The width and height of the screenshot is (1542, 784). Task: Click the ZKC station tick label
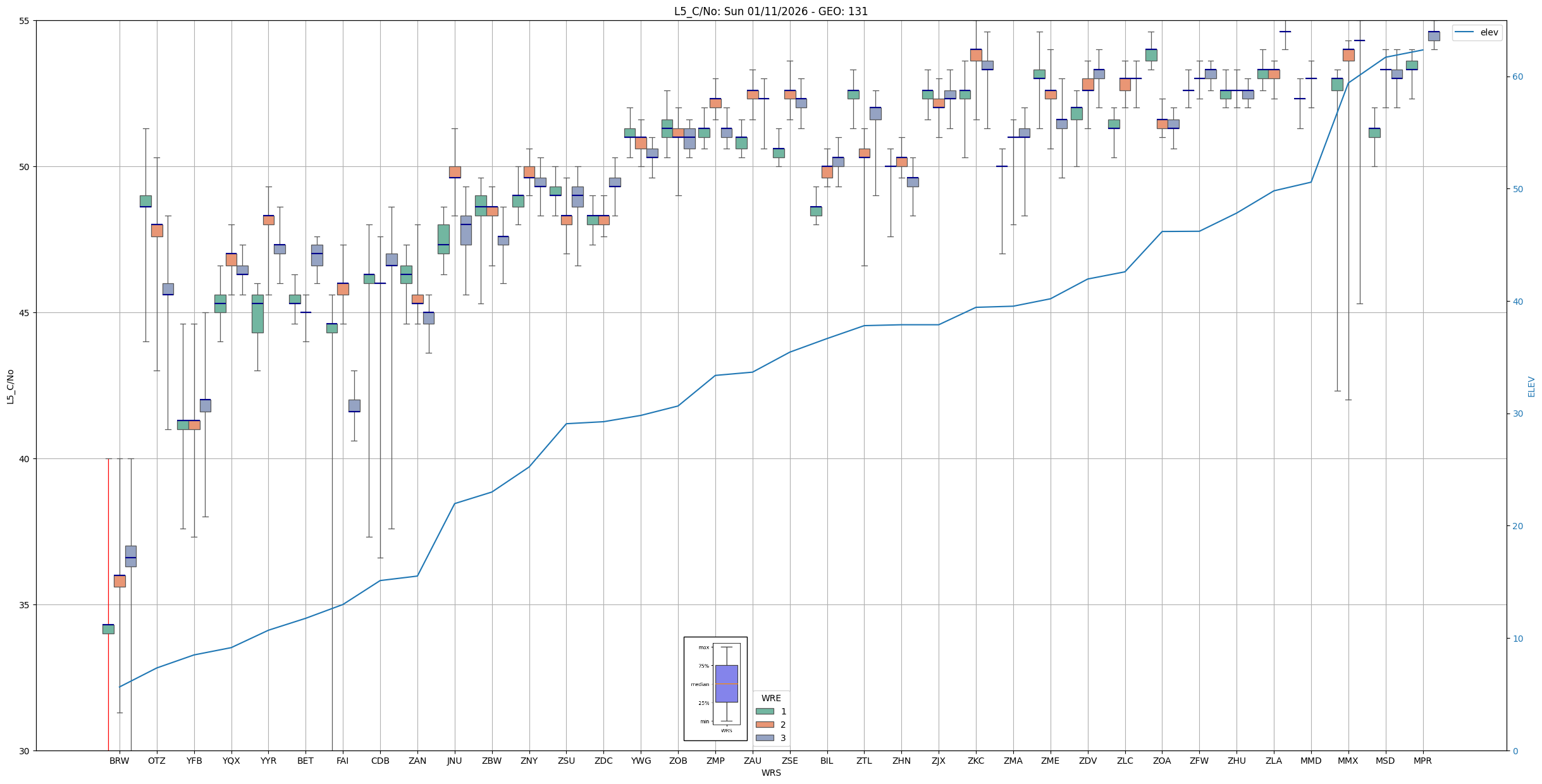pos(975,761)
